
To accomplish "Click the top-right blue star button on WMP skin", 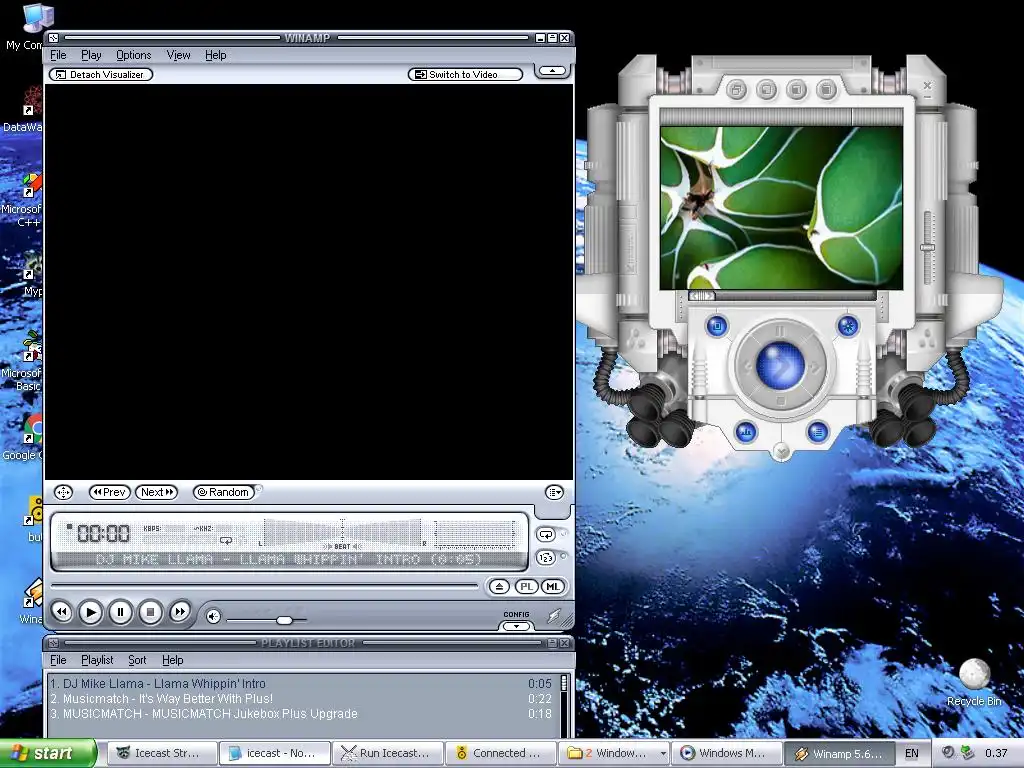I will tap(848, 325).
